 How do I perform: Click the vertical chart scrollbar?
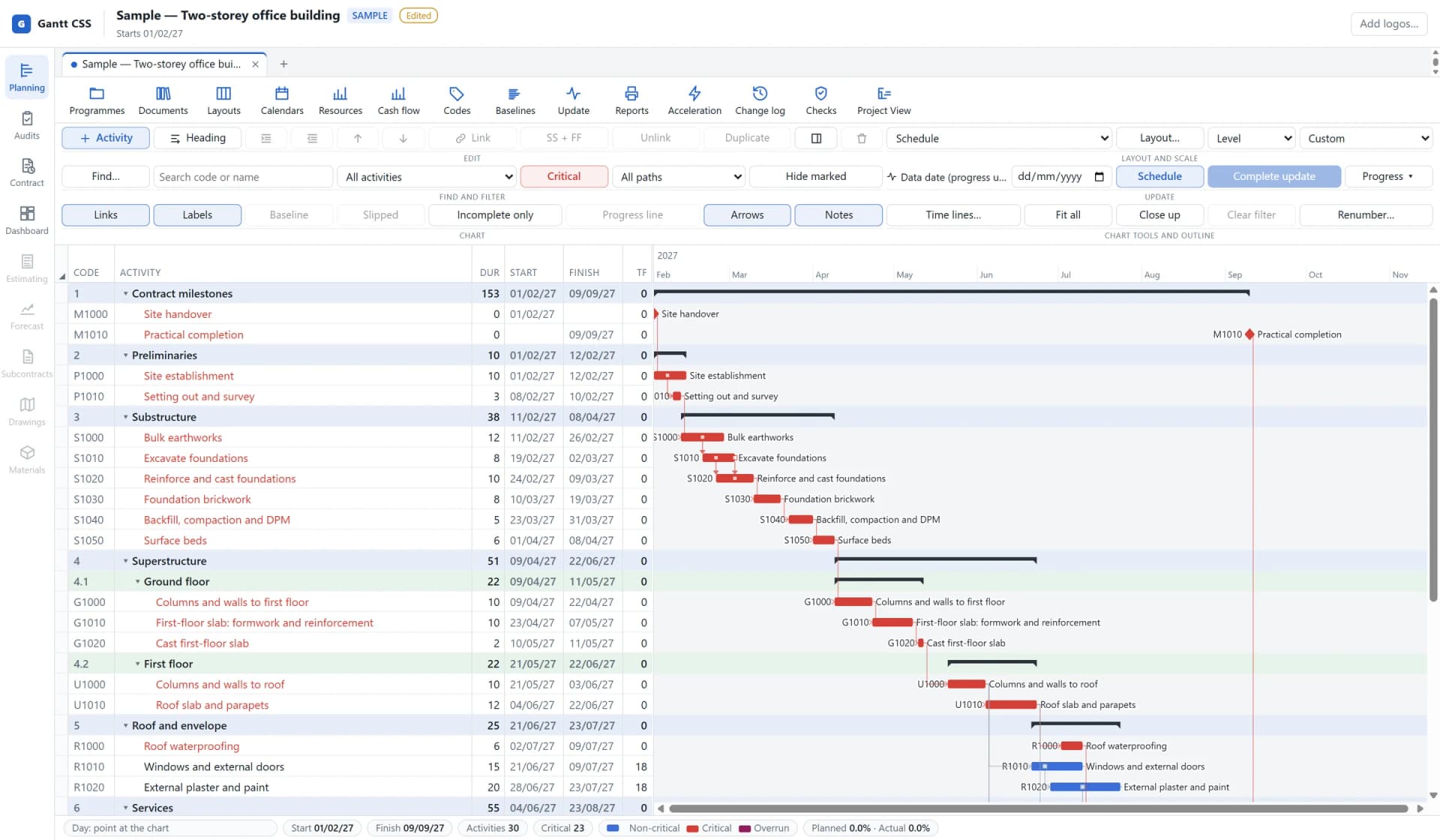point(1433,450)
